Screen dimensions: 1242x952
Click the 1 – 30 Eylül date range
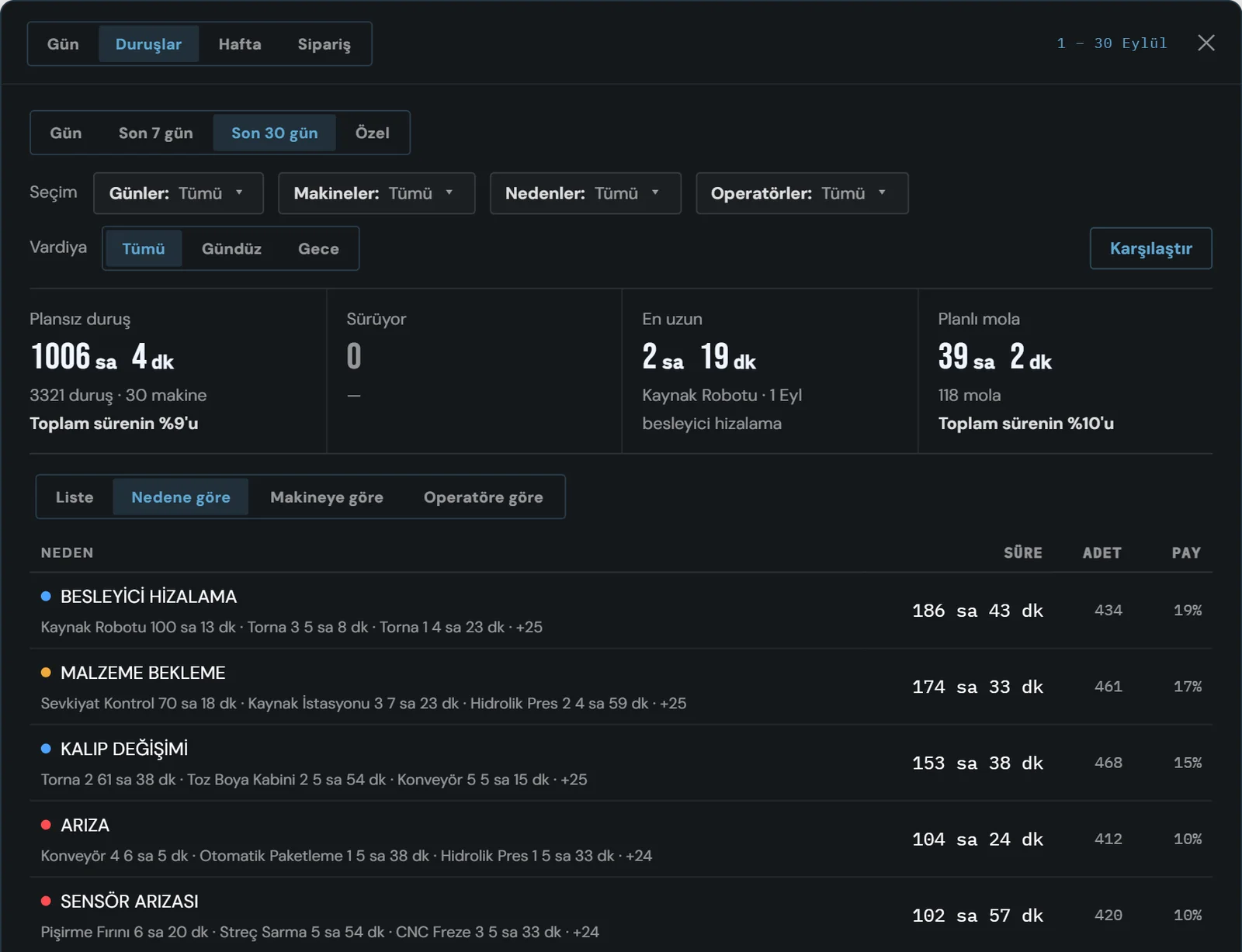pyautogui.click(x=1112, y=43)
